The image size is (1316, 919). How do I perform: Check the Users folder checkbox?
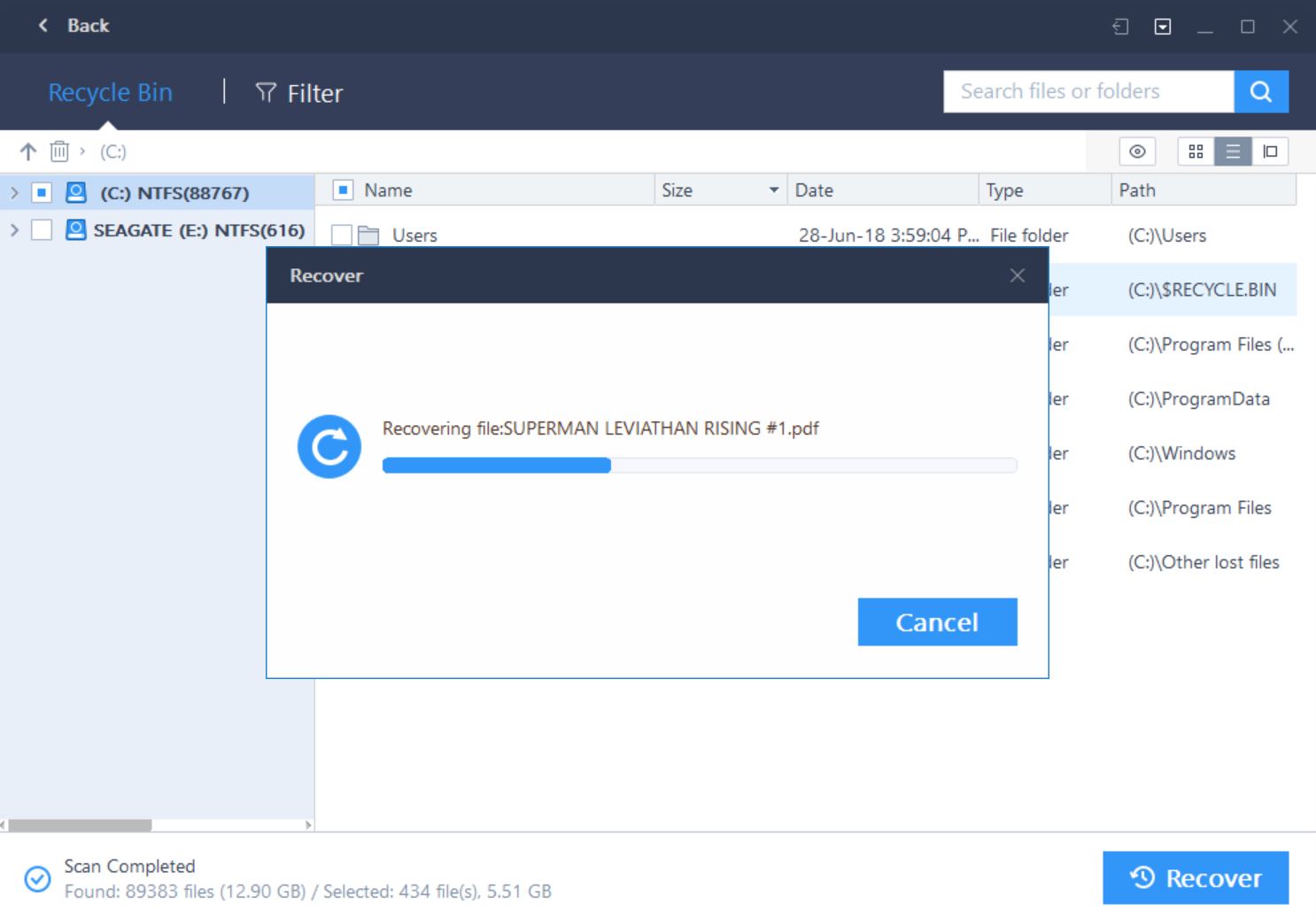[x=342, y=236]
